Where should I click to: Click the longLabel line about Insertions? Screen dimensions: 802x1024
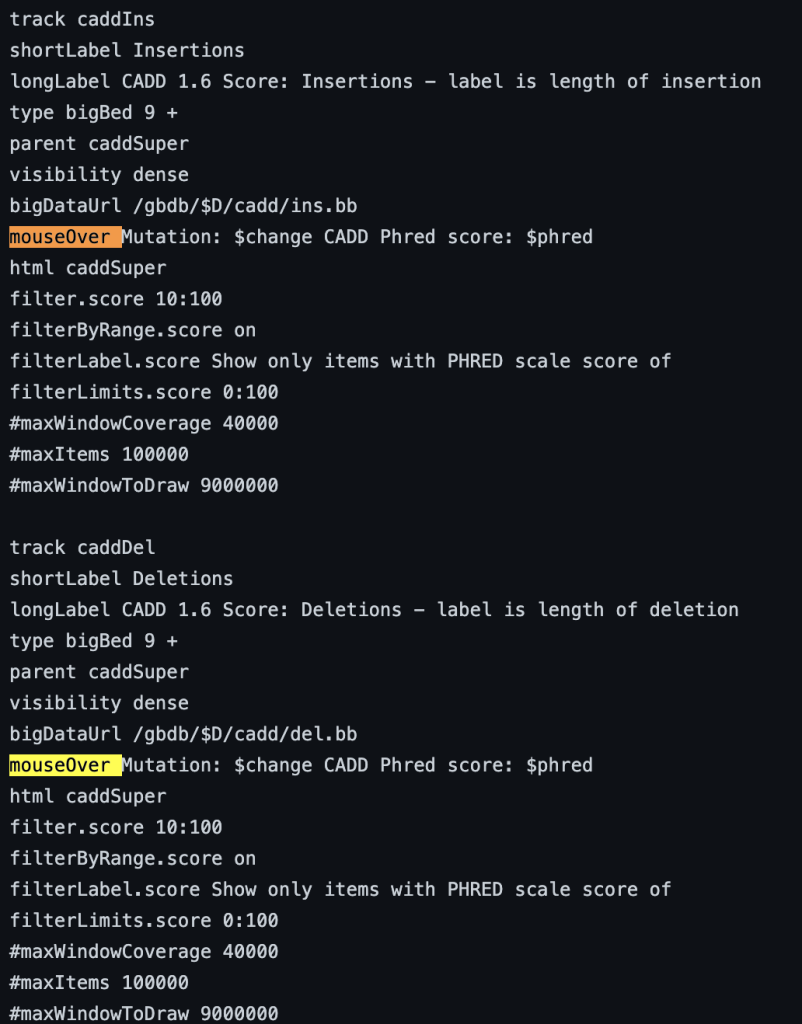point(385,82)
